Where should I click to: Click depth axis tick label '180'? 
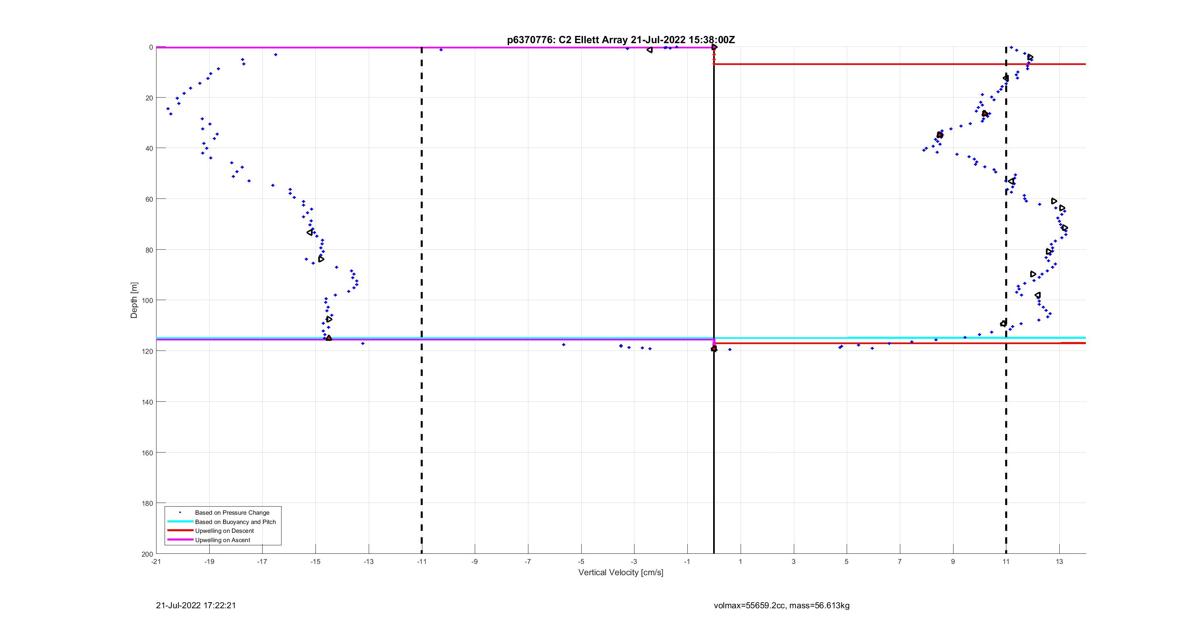point(146,503)
